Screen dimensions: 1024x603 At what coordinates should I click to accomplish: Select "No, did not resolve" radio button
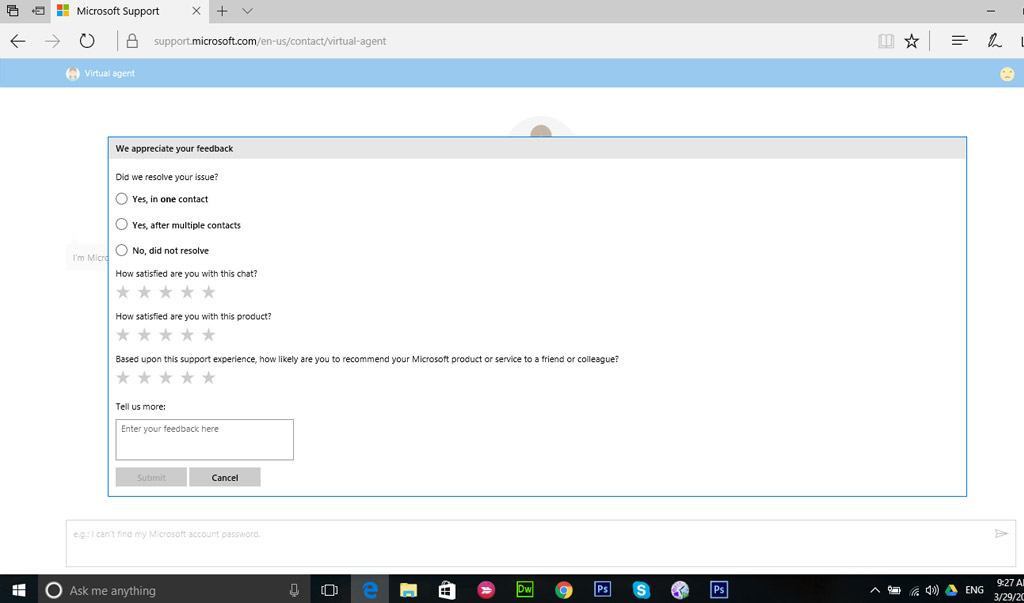122,250
